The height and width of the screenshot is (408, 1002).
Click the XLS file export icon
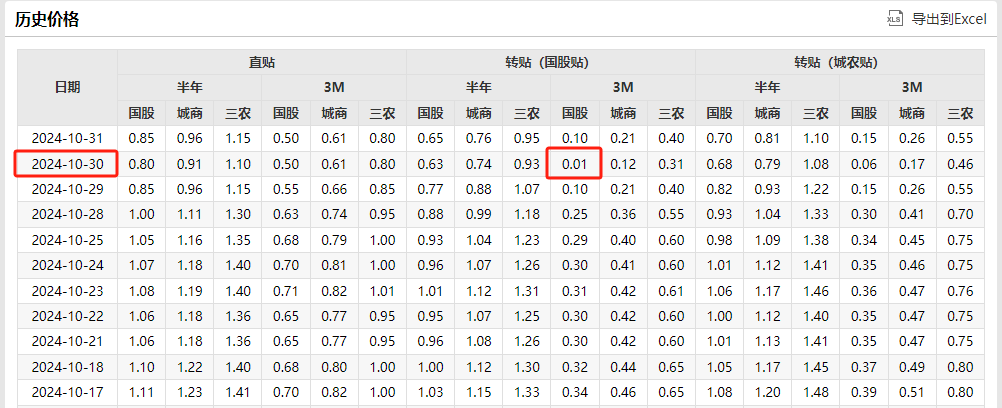[x=895, y=18]
